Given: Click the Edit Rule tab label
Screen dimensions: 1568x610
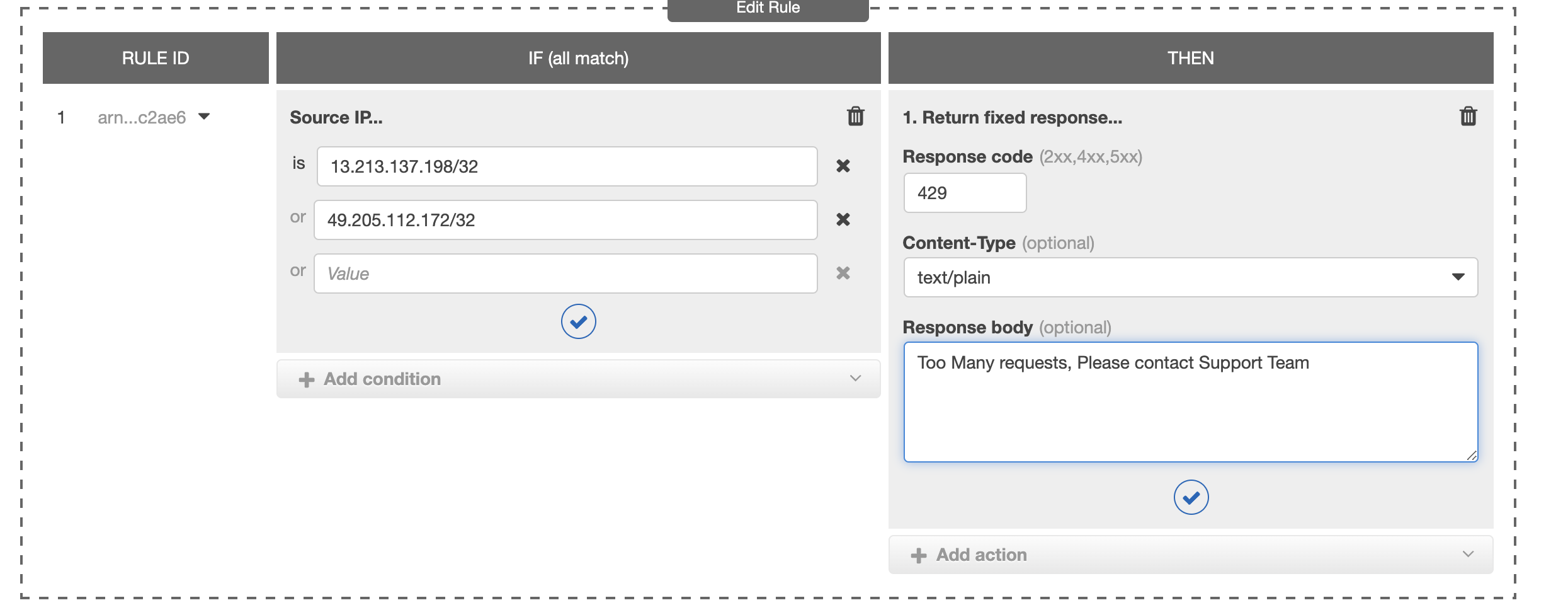Looking at the screenshot, I should [x=768, y=8].
